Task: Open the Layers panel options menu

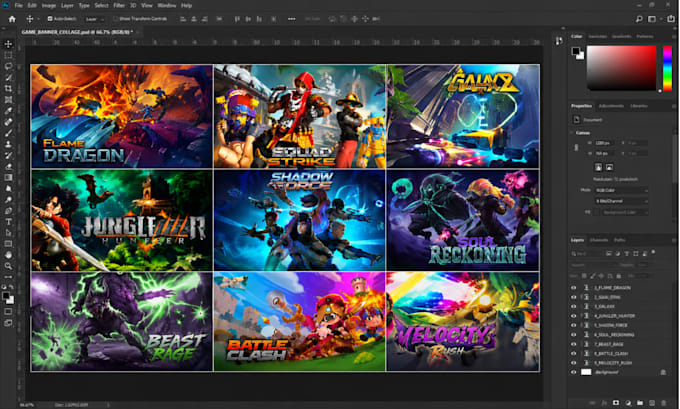Action: click(673, 240)
